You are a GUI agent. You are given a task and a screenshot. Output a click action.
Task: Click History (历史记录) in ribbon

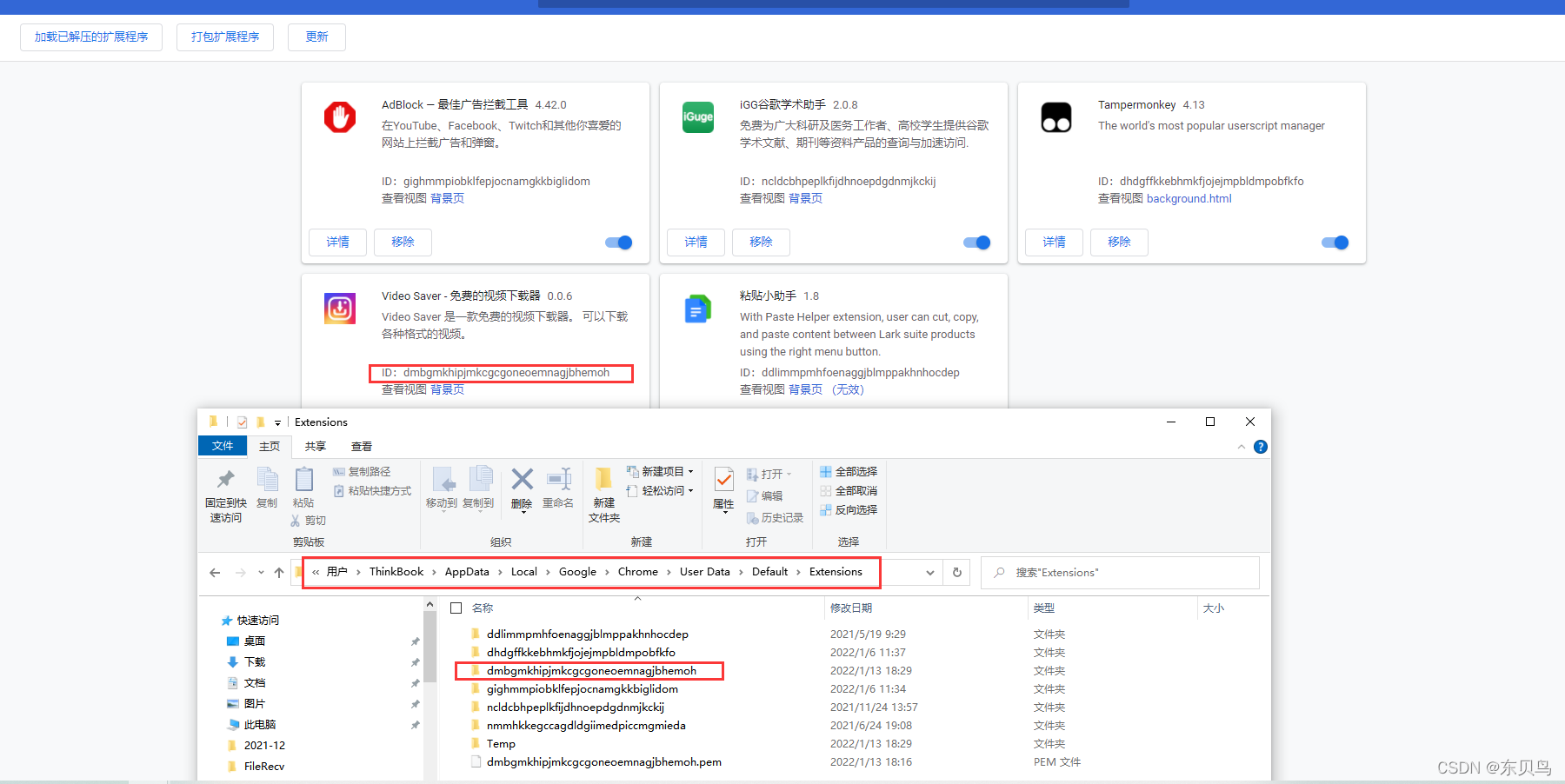775,517
